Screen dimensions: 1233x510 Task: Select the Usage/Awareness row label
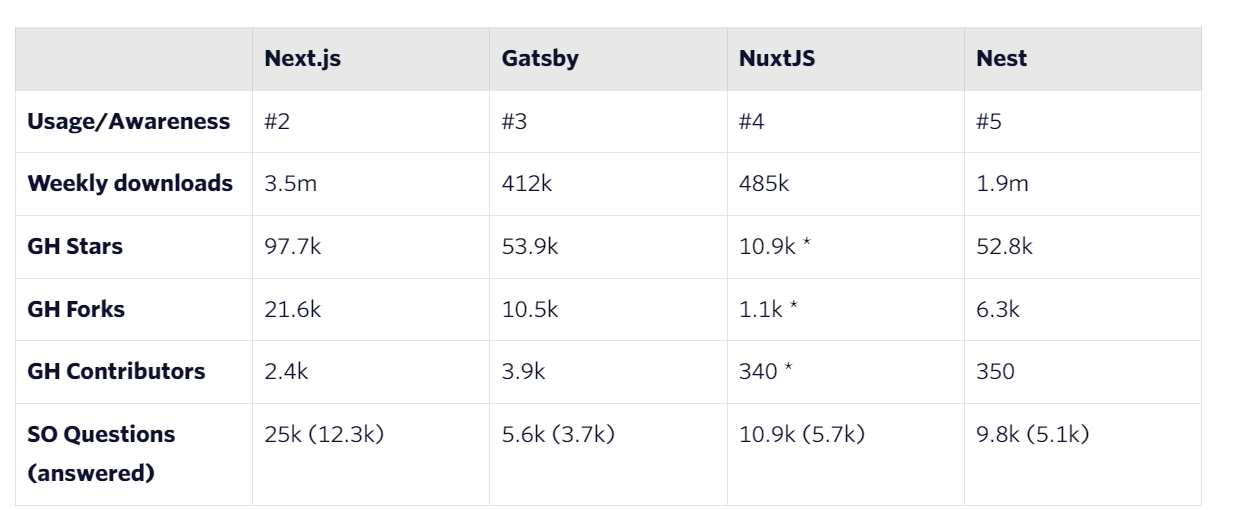pyautogui.click(x=128, y=122)
